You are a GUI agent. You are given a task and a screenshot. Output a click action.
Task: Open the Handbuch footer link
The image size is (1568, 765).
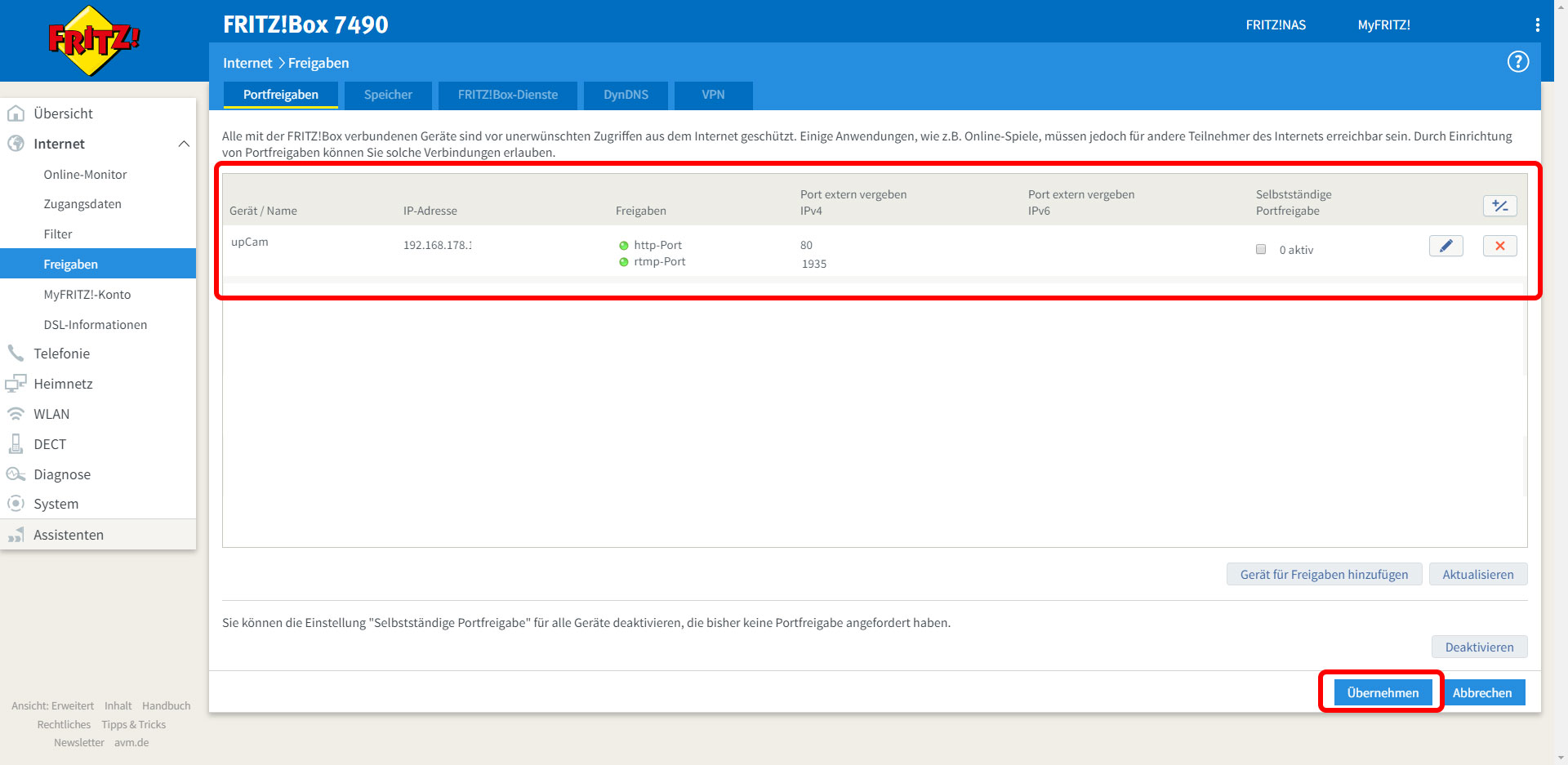166,705
